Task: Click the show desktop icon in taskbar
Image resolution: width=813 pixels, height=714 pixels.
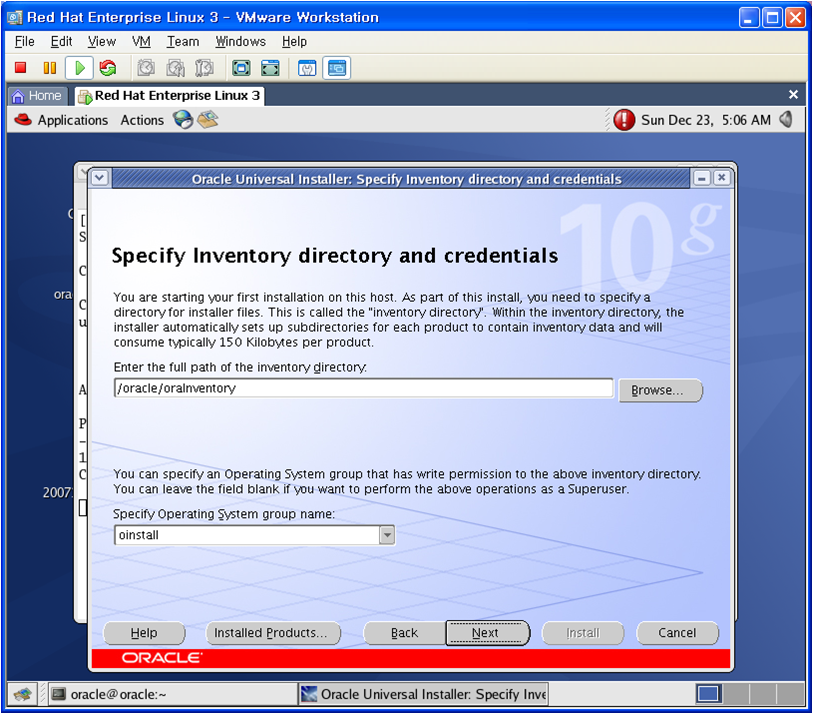Action: pos(22,694)
